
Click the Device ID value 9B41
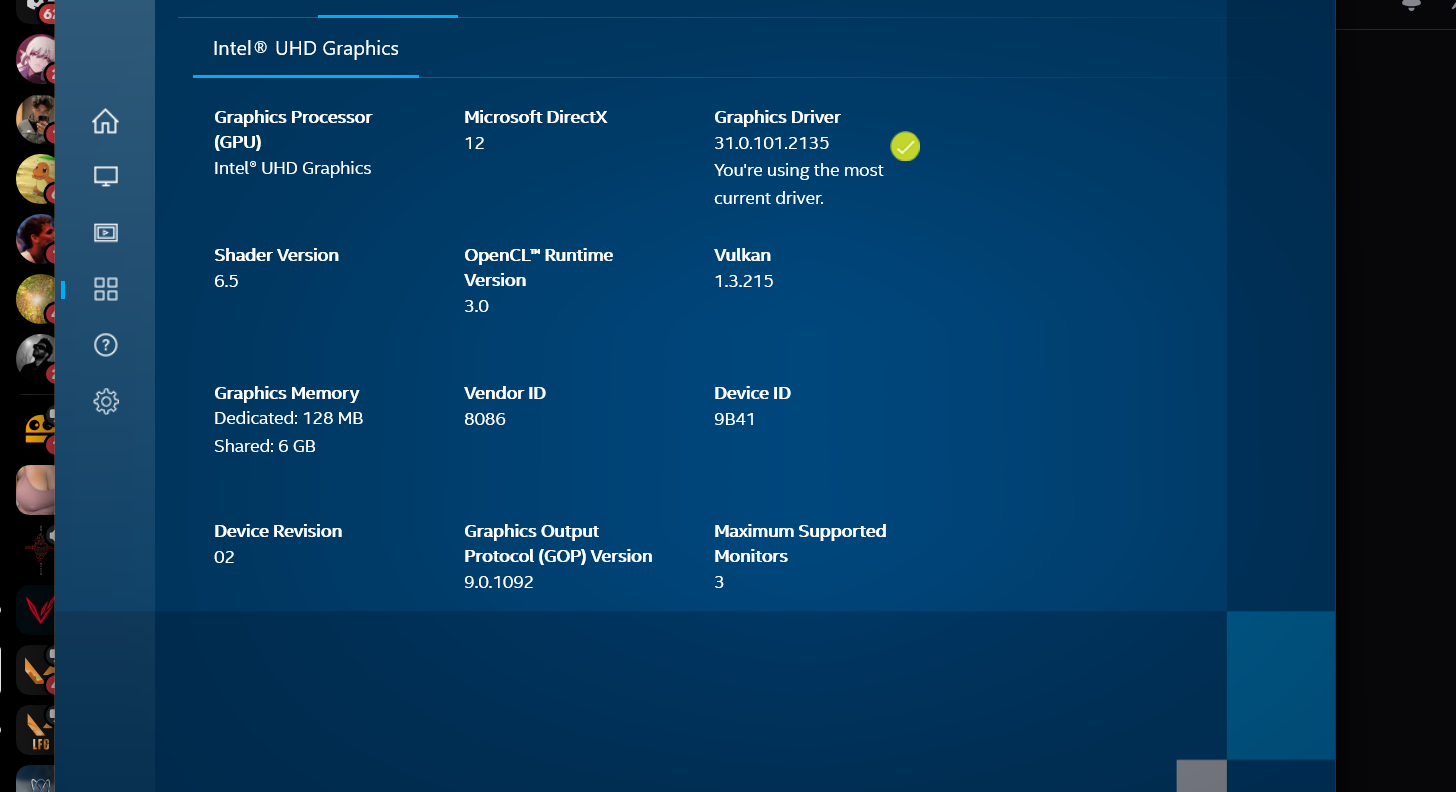[735, 419]
